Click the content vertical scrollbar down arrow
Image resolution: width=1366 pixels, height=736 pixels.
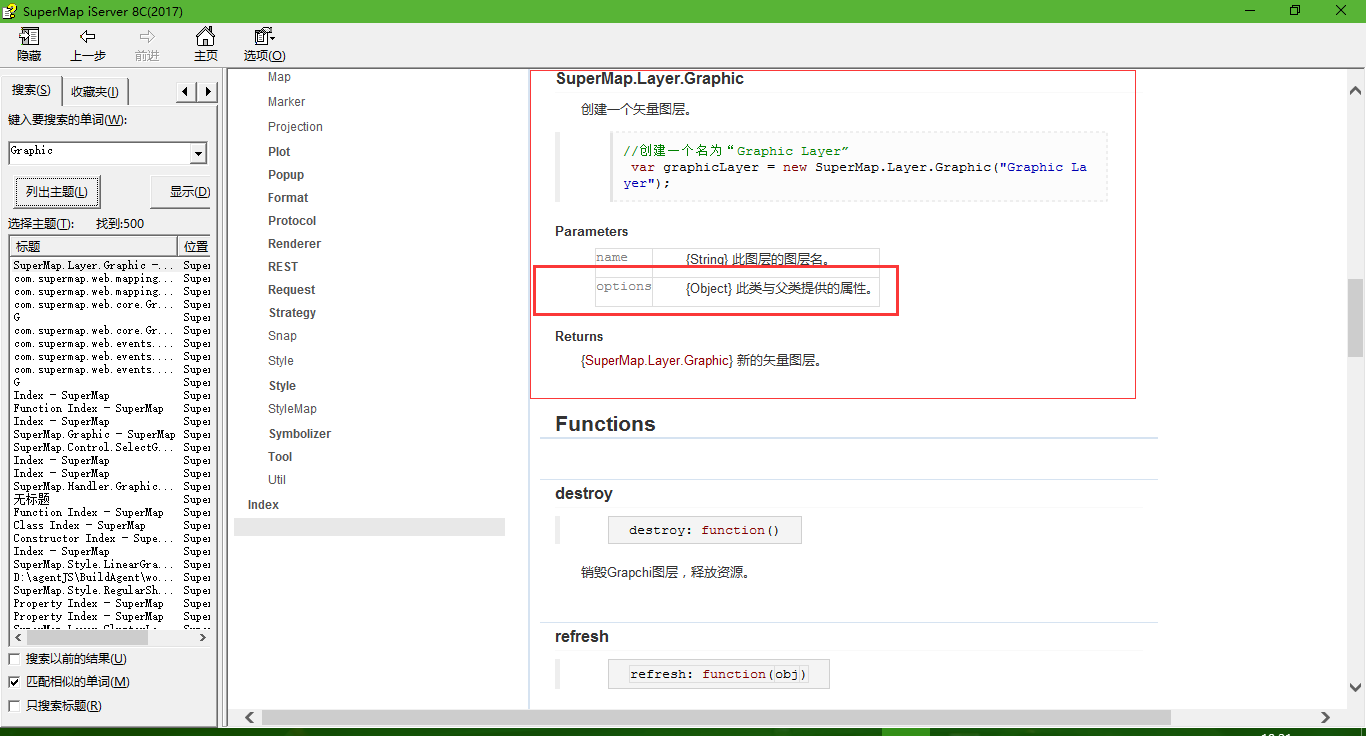(x=1356, y=688)
